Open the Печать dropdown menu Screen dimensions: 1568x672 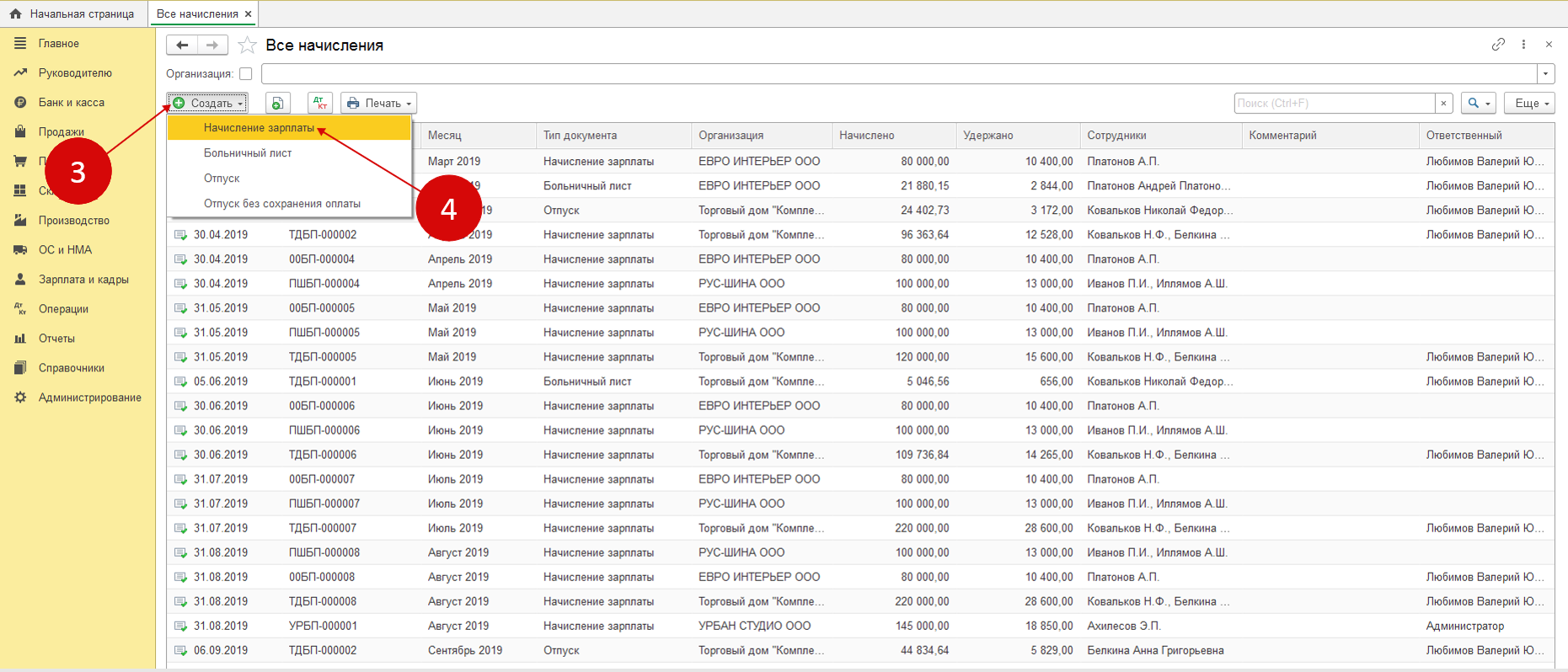click(378, 103)
